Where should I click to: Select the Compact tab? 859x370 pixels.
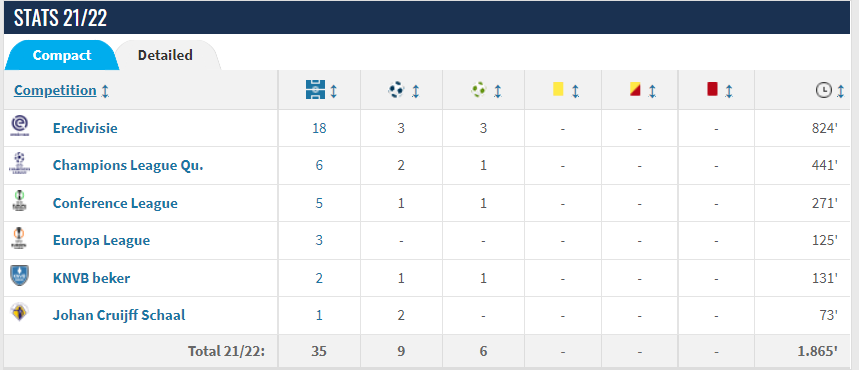62,55
